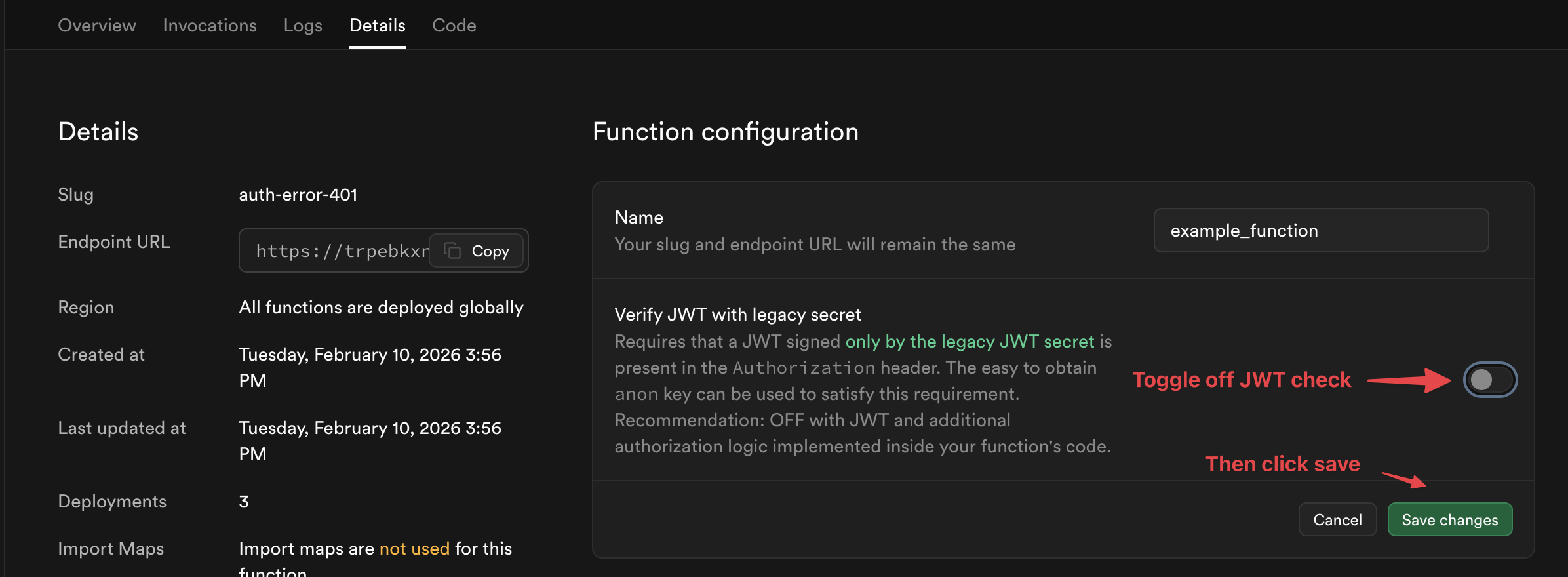Click the Created at date value
Viewport: 1568px width, 577px height.
(370, 367)
